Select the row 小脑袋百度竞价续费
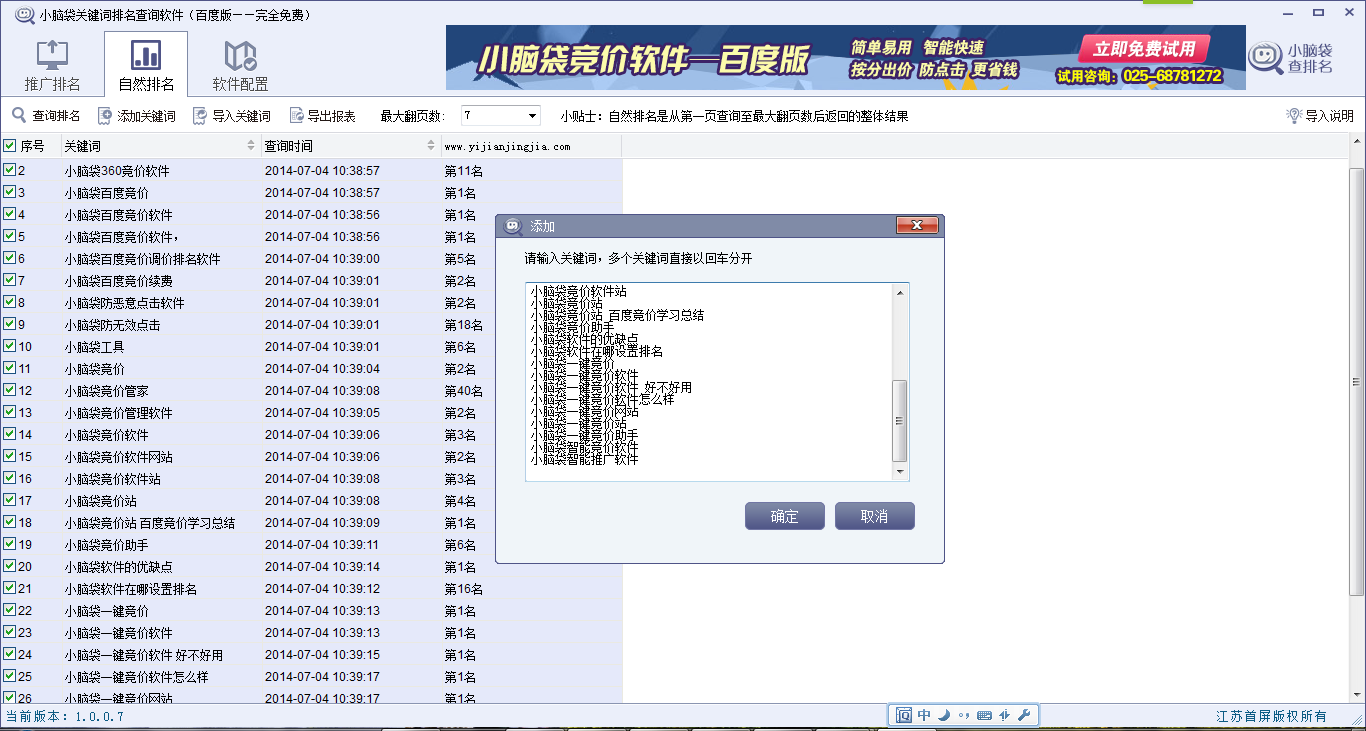 pyautogui.click(x=311, y=280)
